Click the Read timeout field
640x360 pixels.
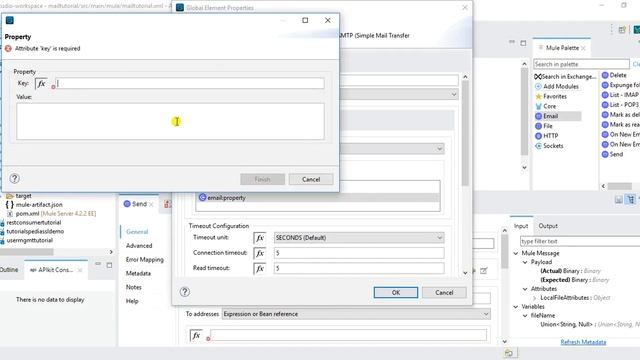[x=359, y=268]
